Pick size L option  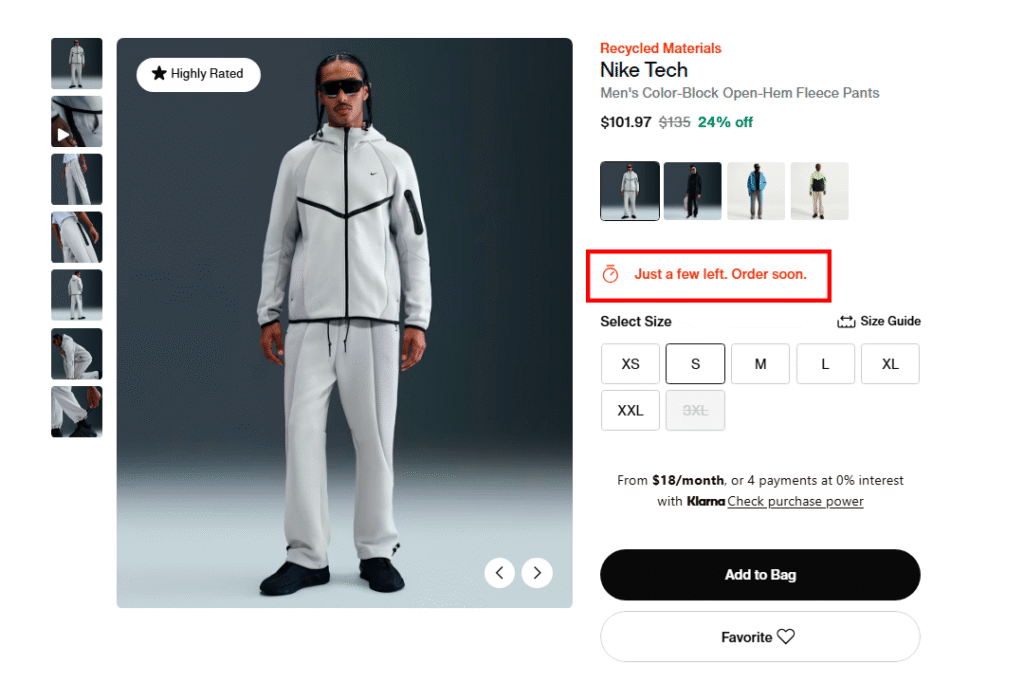825,364
